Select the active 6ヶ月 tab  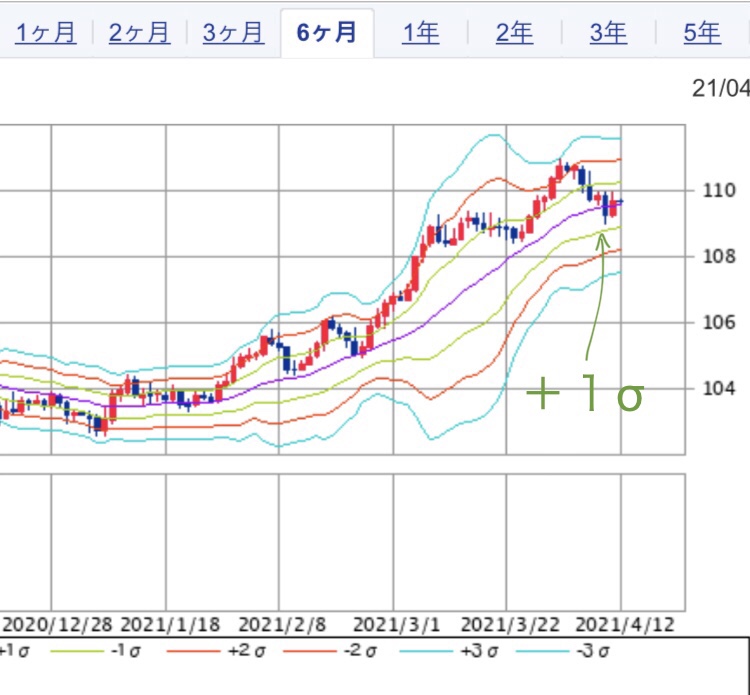pos(327,33)
